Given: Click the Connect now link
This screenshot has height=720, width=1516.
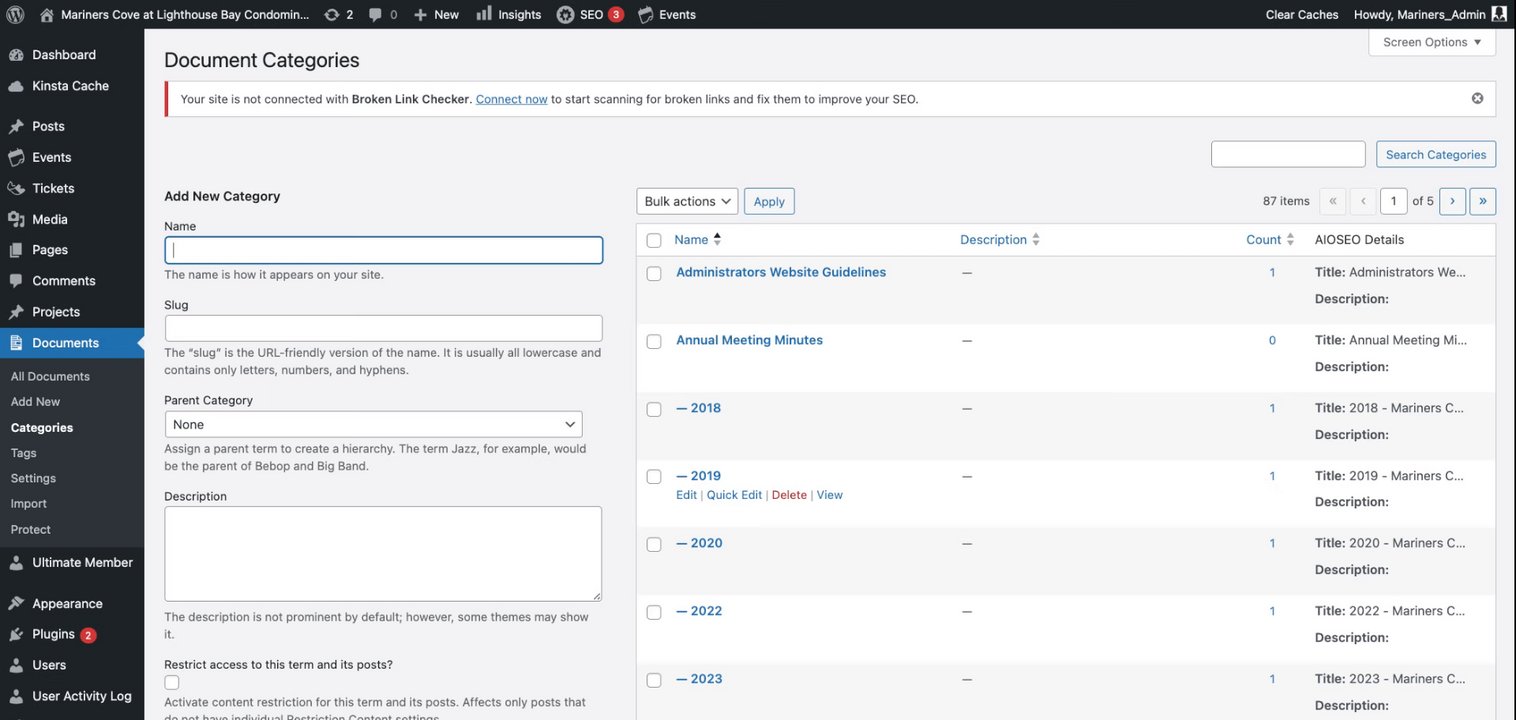Looking at the screenshot, I should [x=511, y=99].
